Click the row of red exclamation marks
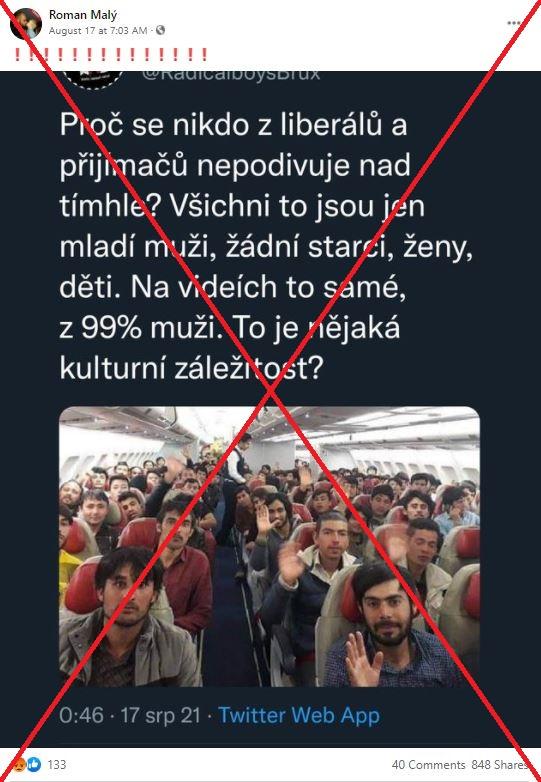 111,54
